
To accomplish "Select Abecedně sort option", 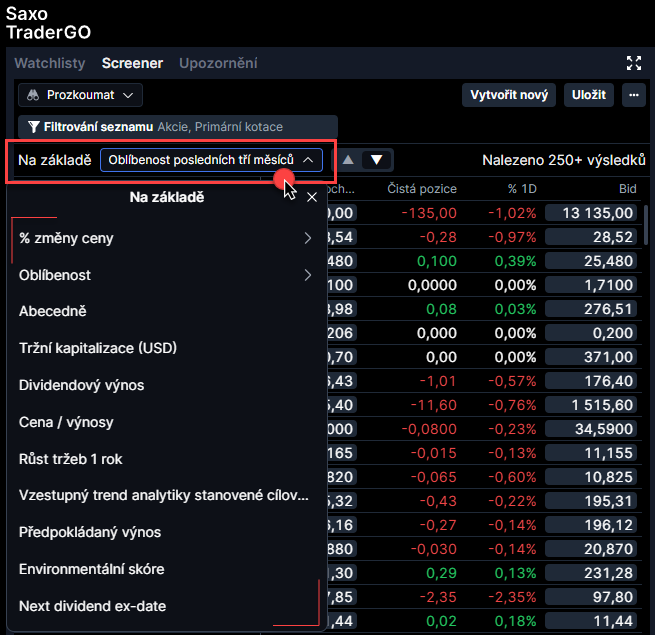I will (53, 311).
